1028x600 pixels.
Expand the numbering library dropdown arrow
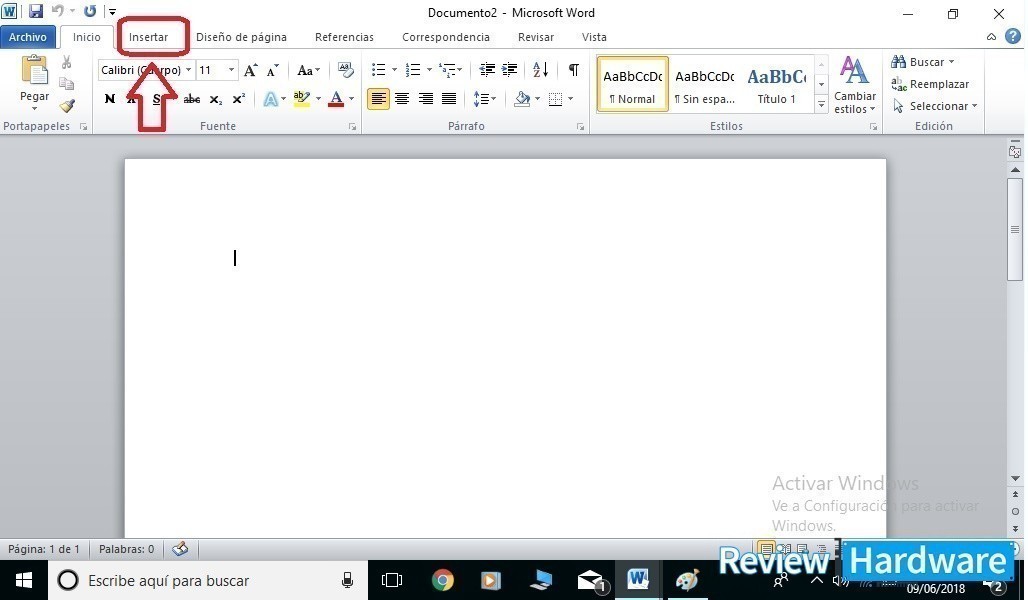[429, 70]
